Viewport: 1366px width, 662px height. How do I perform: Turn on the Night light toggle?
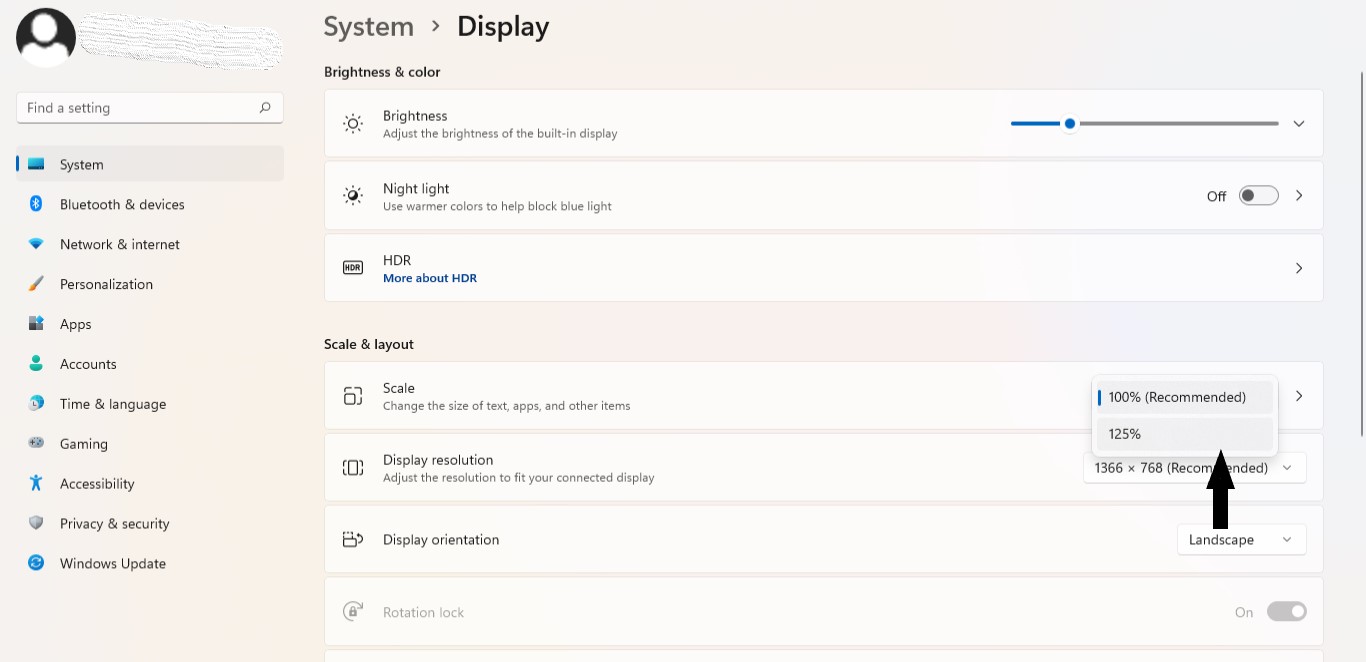[x=1258, y=196]
